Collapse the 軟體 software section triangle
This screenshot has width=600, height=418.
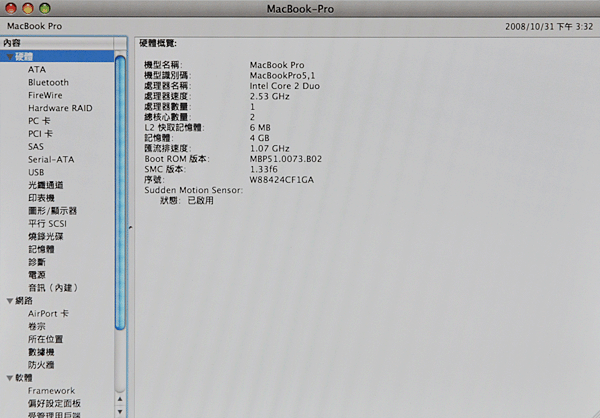pos(10,378)
